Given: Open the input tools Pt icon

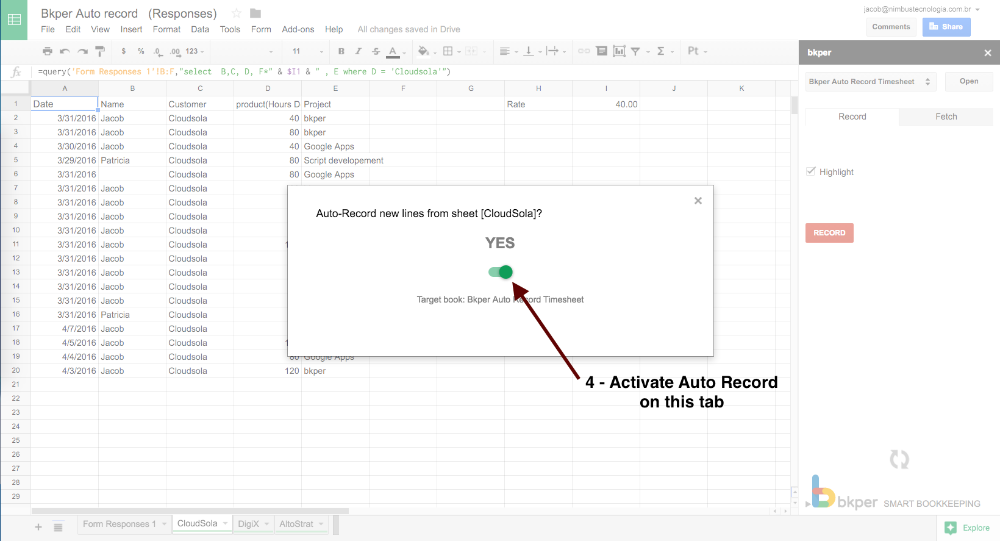Looking at the screenshot, I should [693, 51].
